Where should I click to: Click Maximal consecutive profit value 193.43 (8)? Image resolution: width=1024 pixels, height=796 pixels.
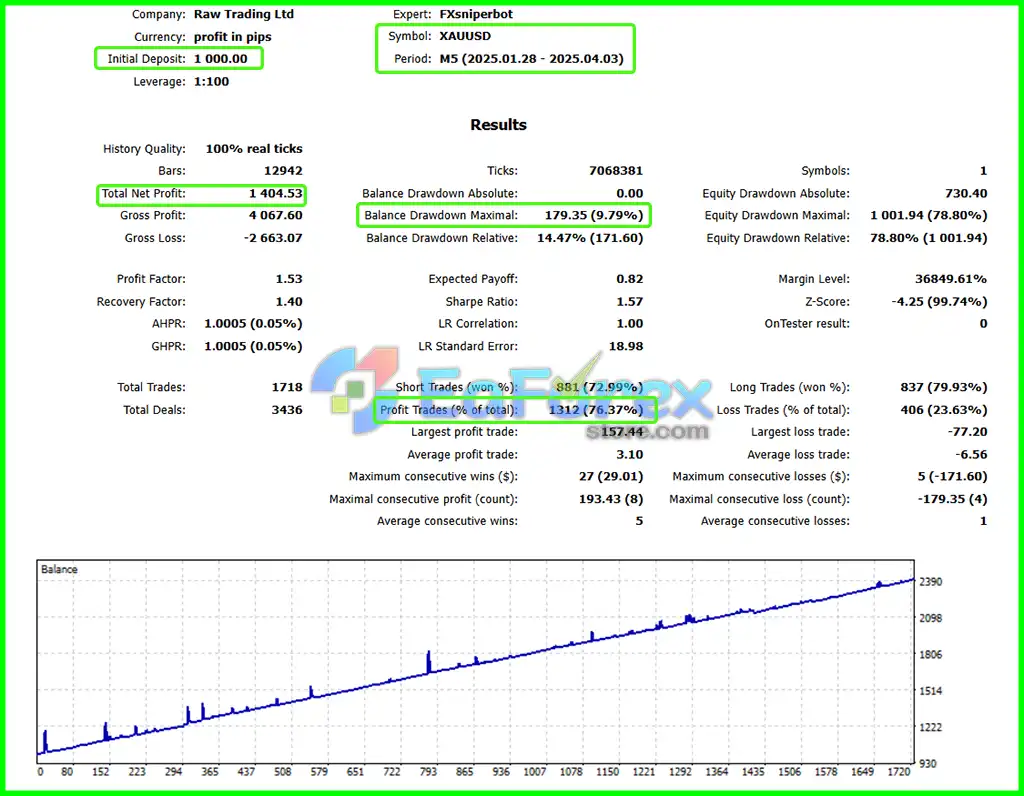[x=611, y=500]
